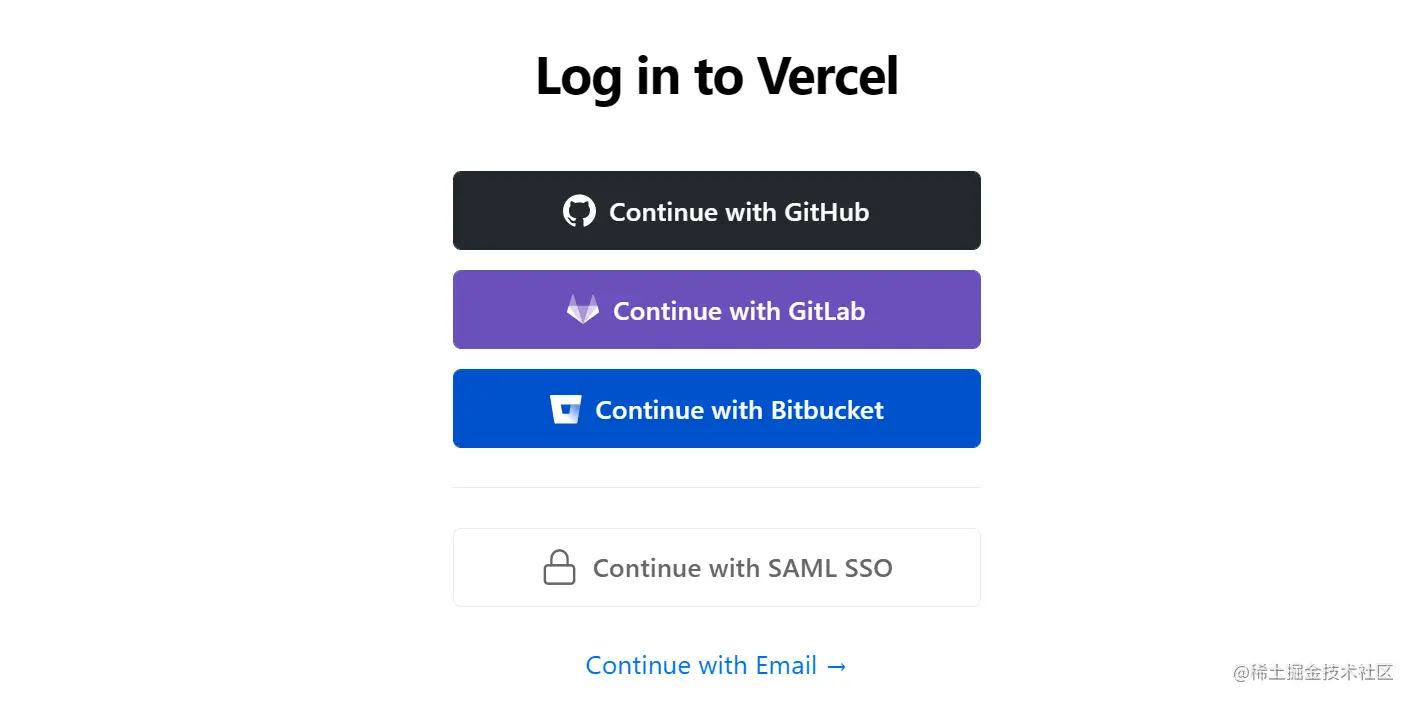Click the padlock icon beside SAML SSO
This screenshot has width=1414, height=703.
559,567
